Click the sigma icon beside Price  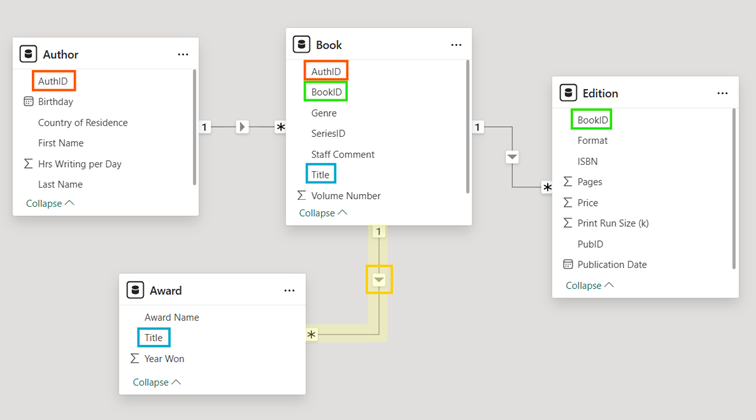tap(568, 202)
